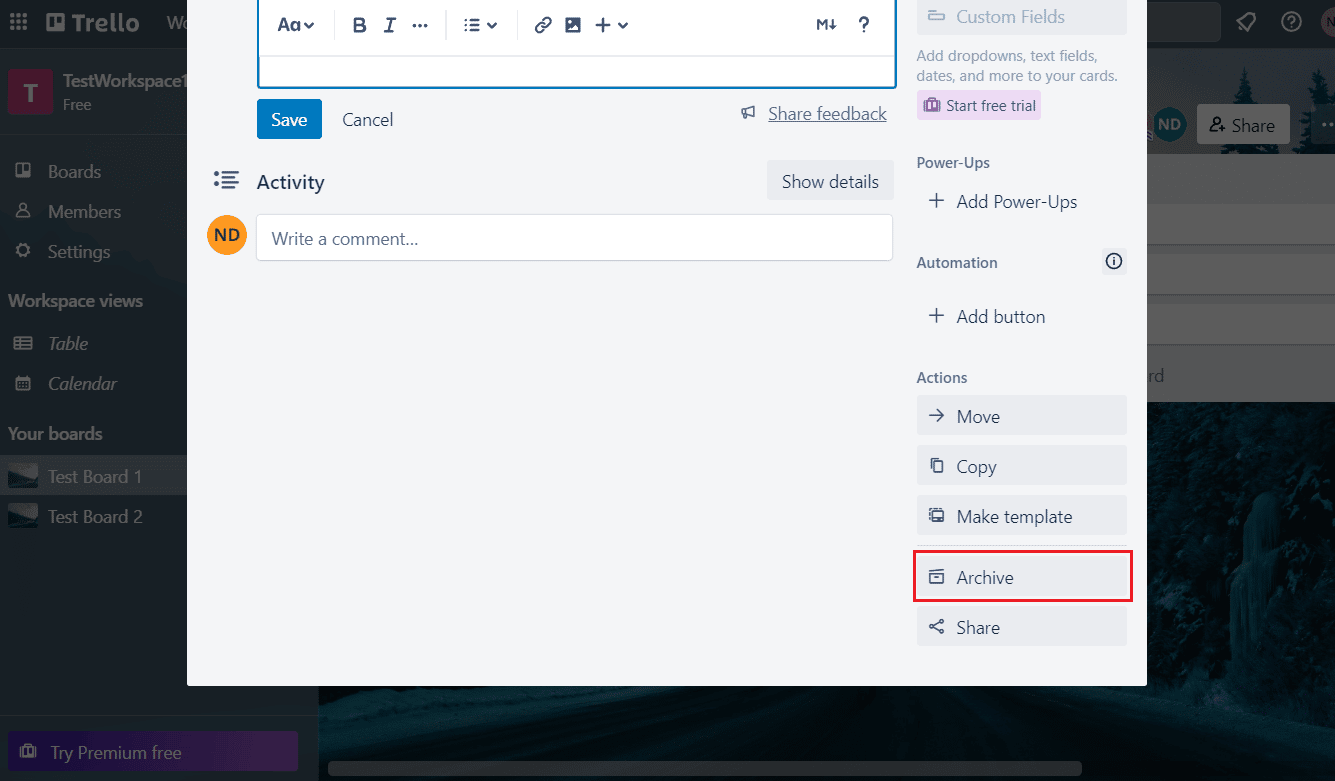The width and height of the screenshot is (1335, 781).
Task: Go to Trello home logo
Action: click(92, 22)
